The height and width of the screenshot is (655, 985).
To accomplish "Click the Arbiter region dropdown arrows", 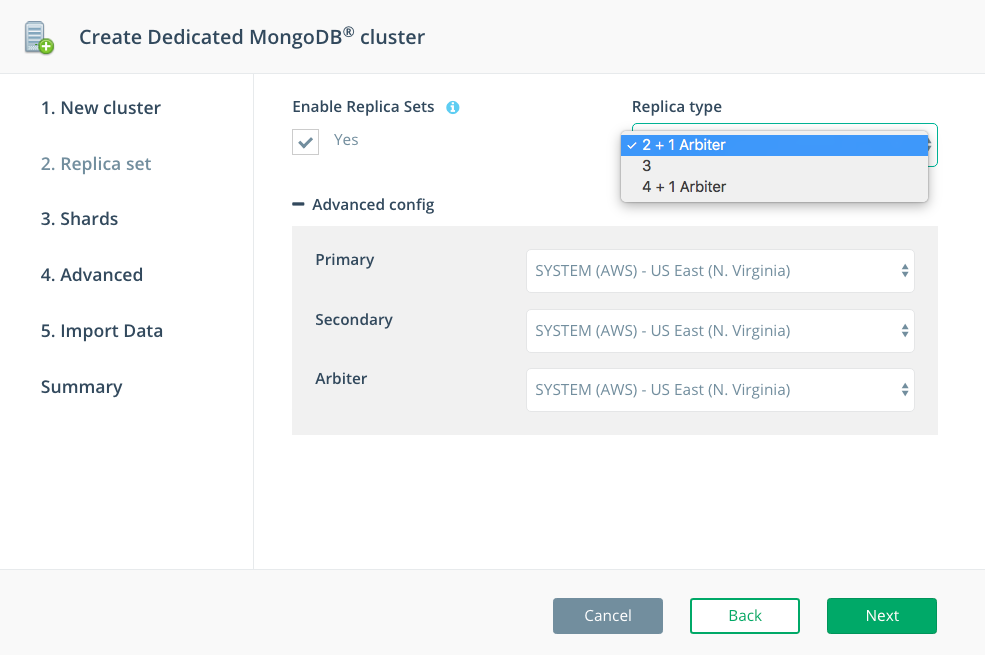I will (905, 389).
